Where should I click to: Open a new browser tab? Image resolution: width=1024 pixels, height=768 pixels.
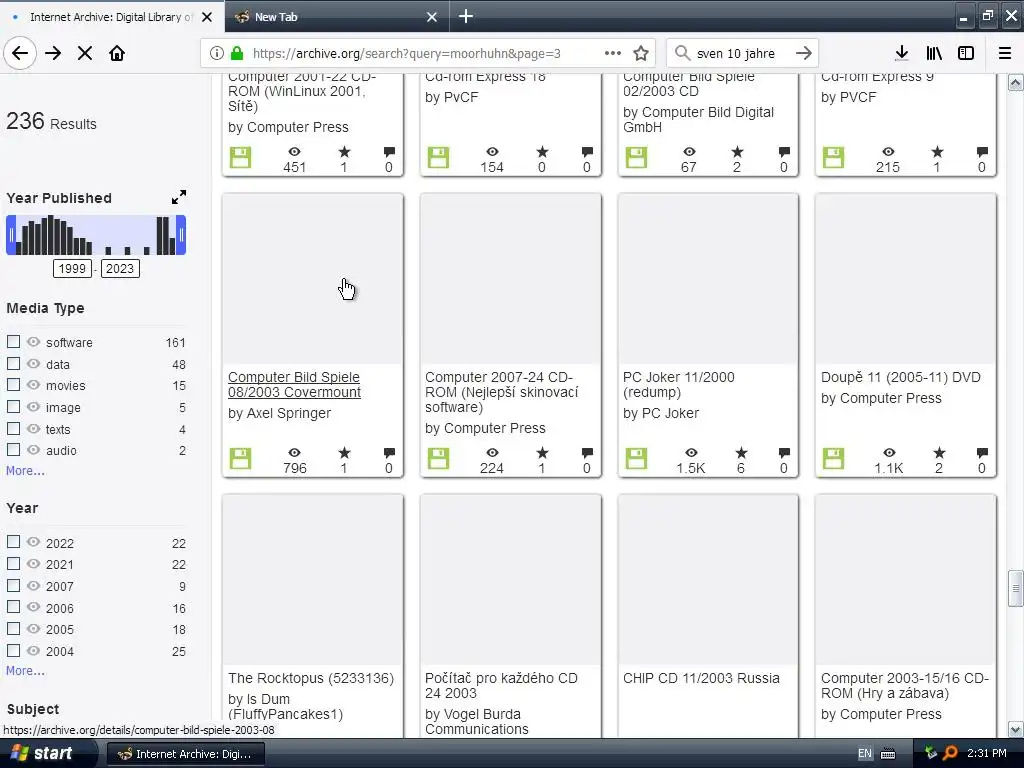point(466,16)
